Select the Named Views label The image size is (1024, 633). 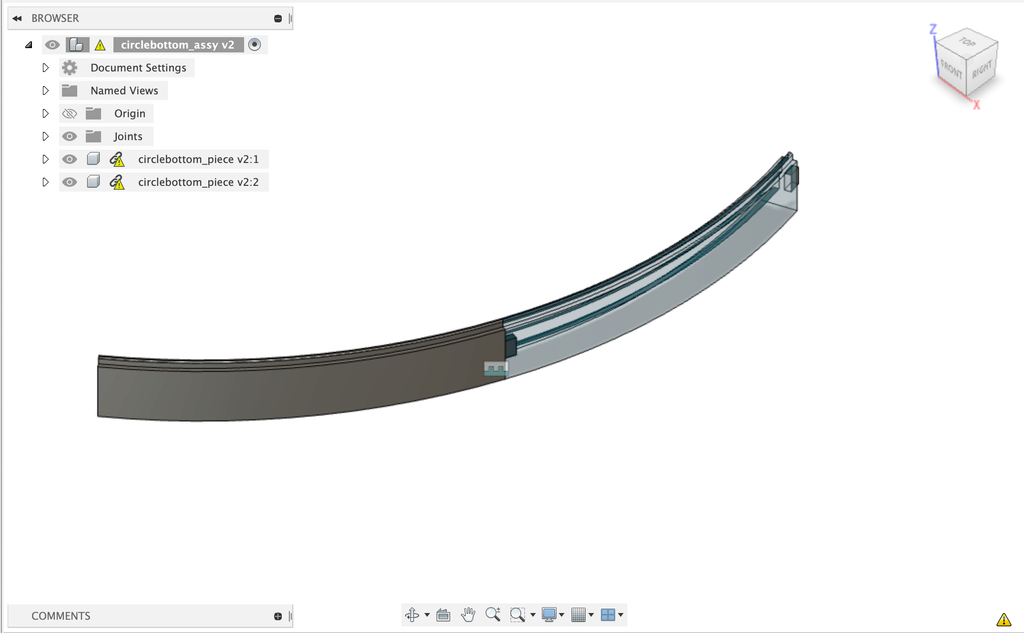pyautogui.click(x=124, y=90)
